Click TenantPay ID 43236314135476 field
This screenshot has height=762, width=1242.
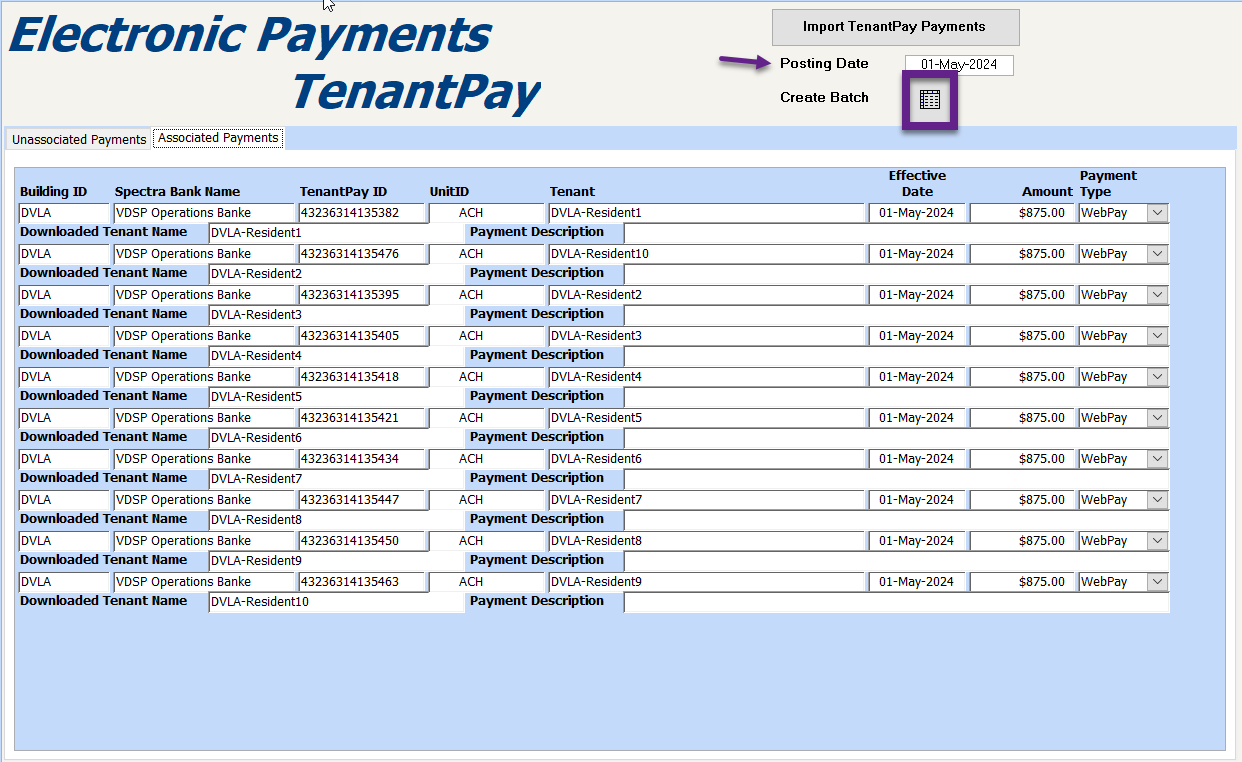[x=363, y=254]
